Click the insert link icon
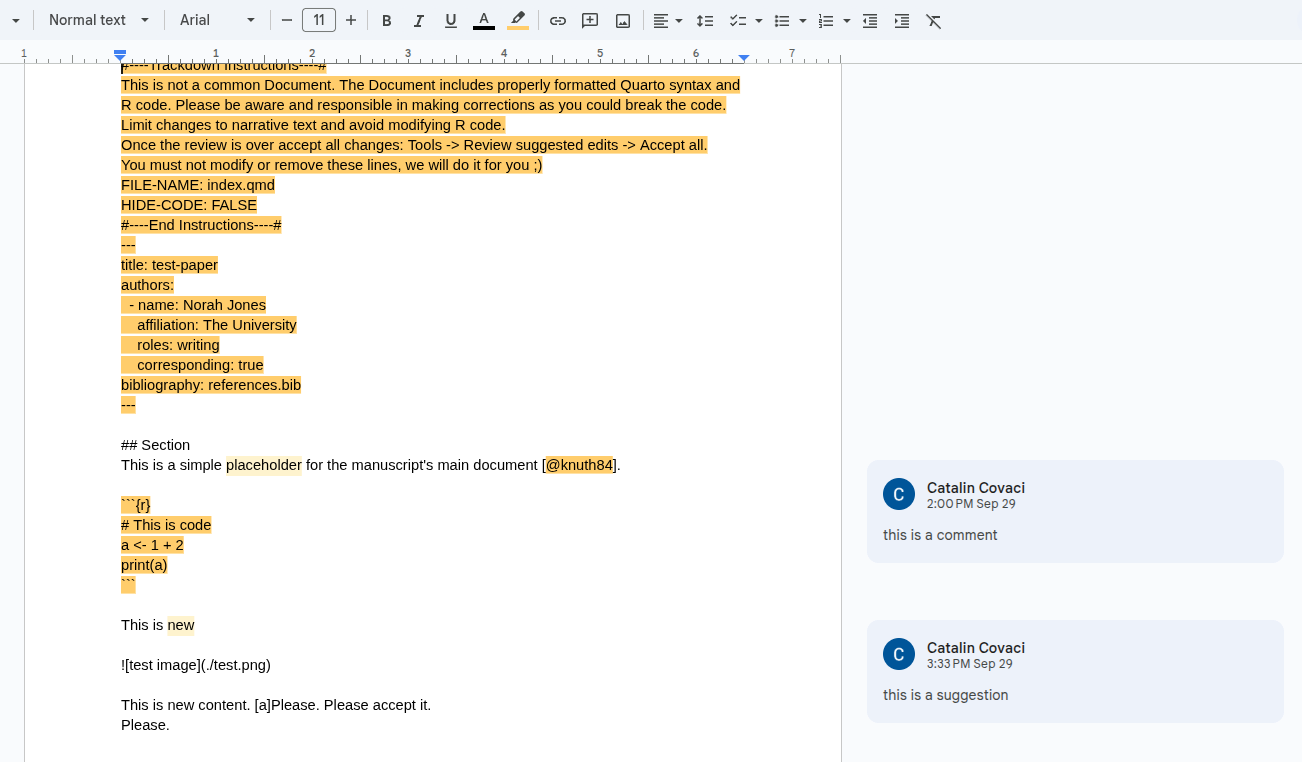The image size is (1302, 762). [558, 21]
